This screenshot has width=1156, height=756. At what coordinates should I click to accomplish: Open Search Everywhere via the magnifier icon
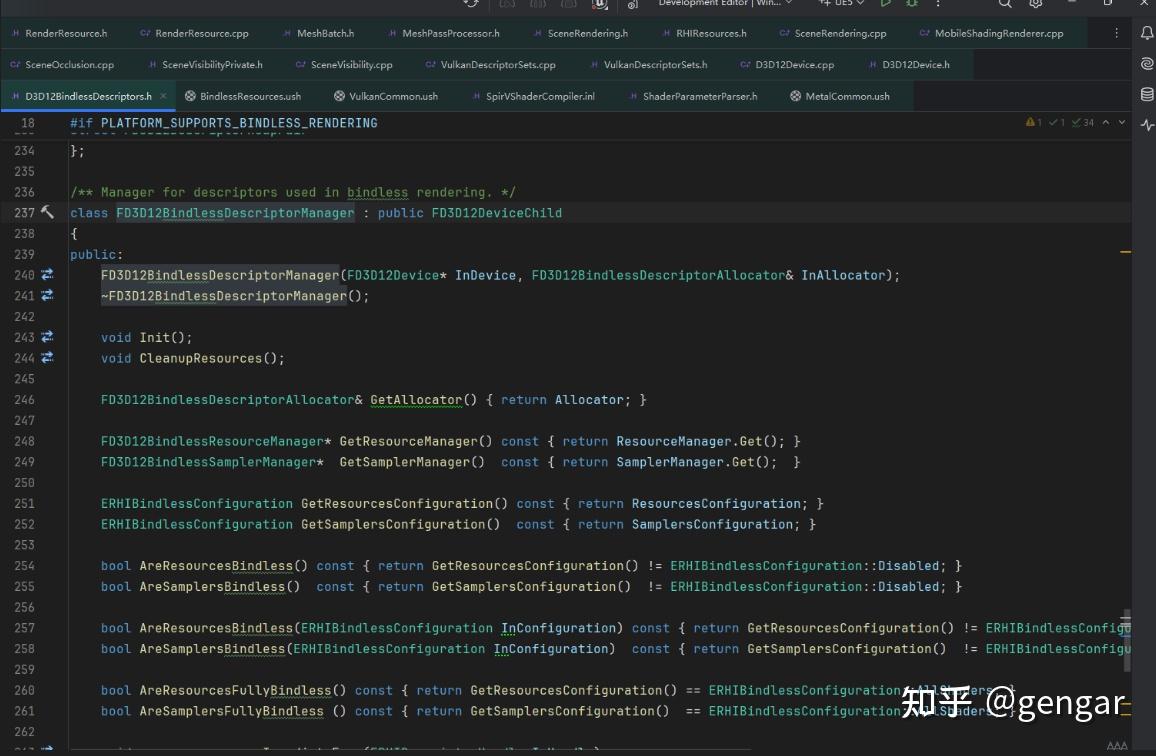1005,5
